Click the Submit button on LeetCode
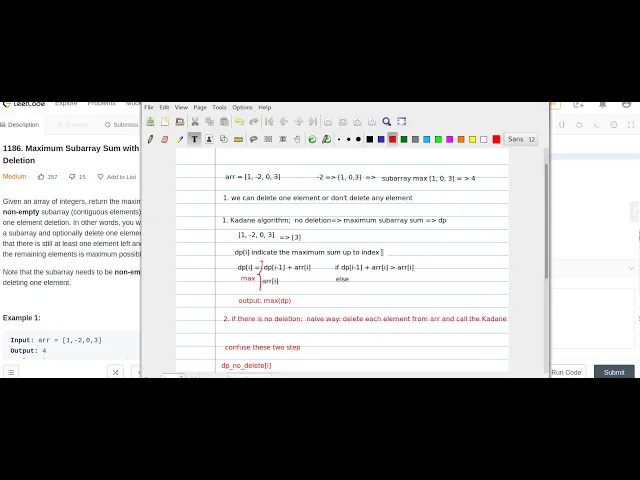 pyautogui.click(x=614, y=372)
